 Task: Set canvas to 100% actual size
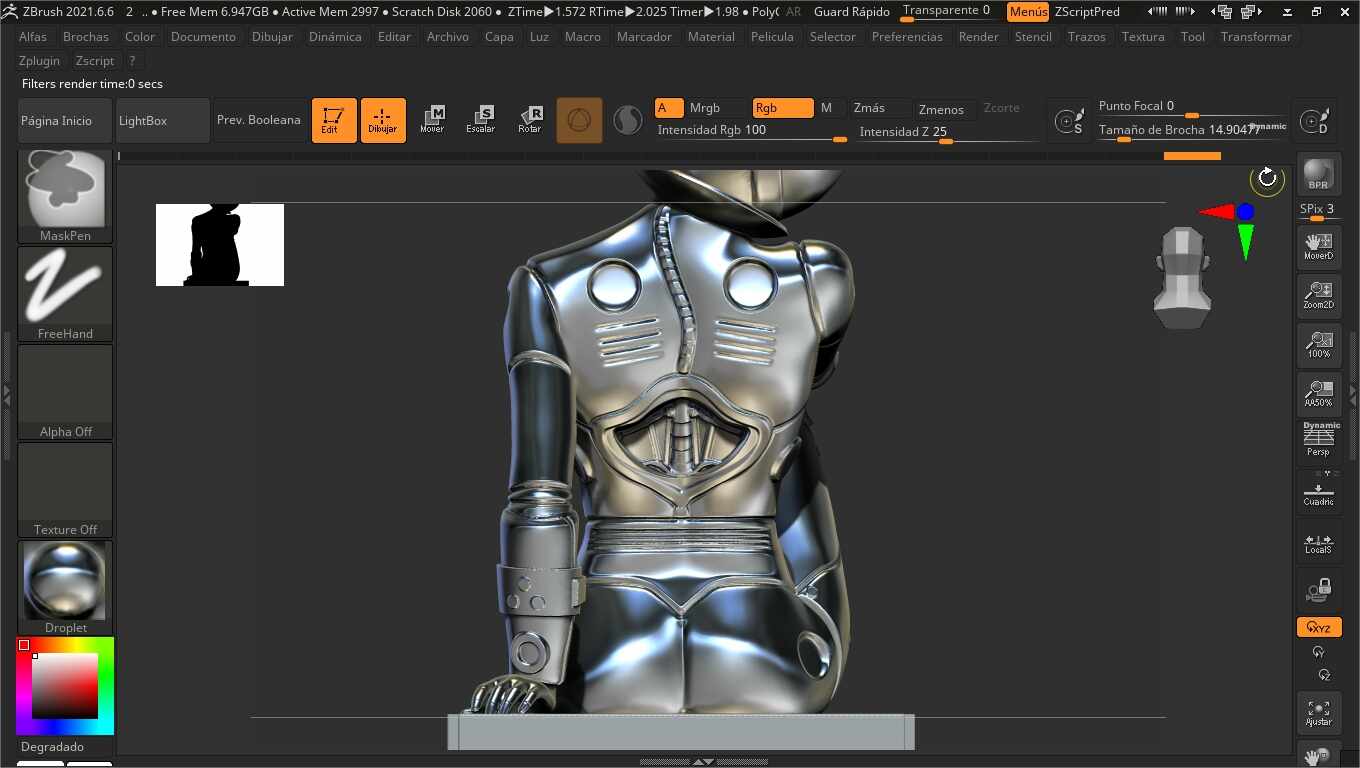click(1319, 344)
